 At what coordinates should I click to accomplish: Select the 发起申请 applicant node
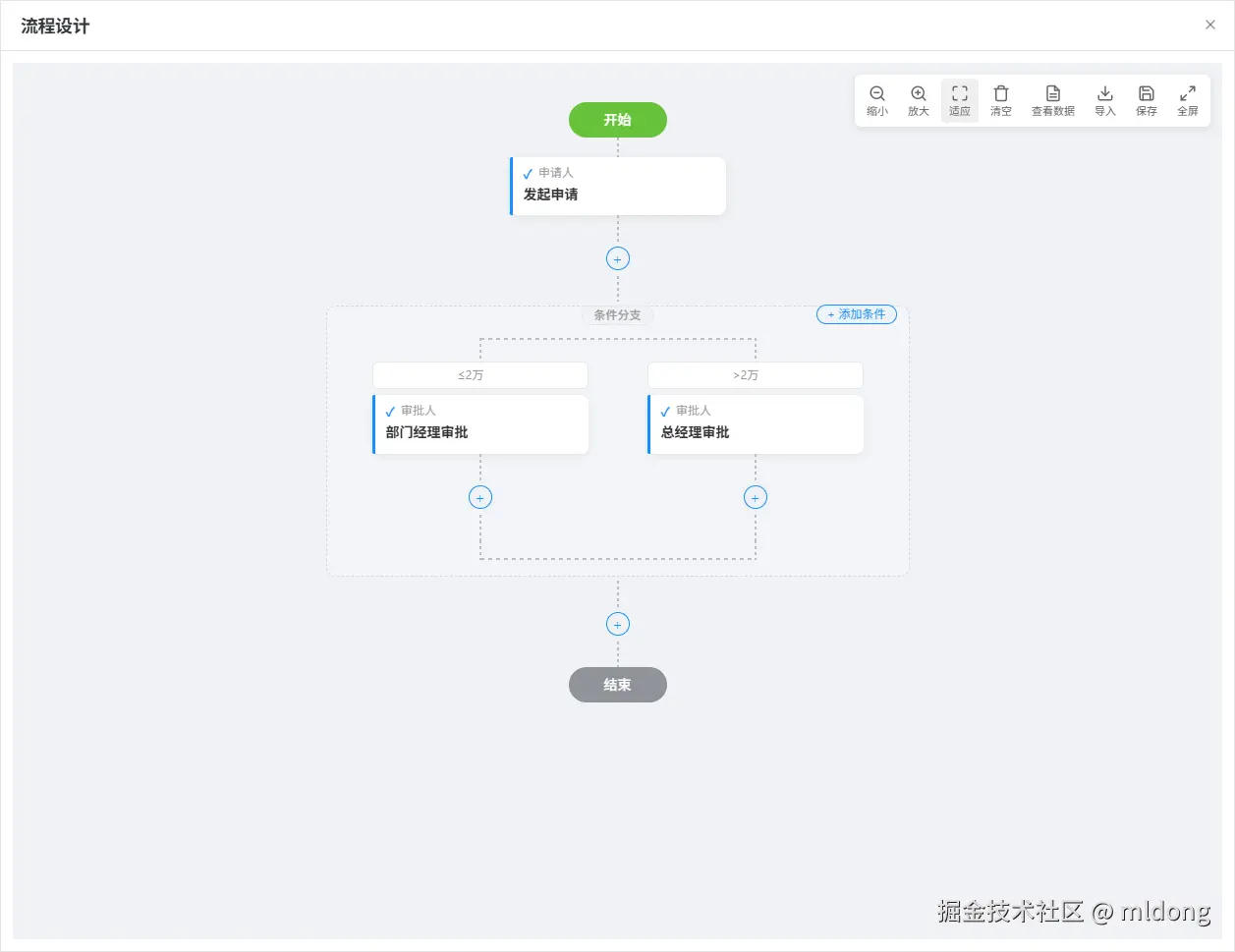pyautogui.click(x=618, y=186)
